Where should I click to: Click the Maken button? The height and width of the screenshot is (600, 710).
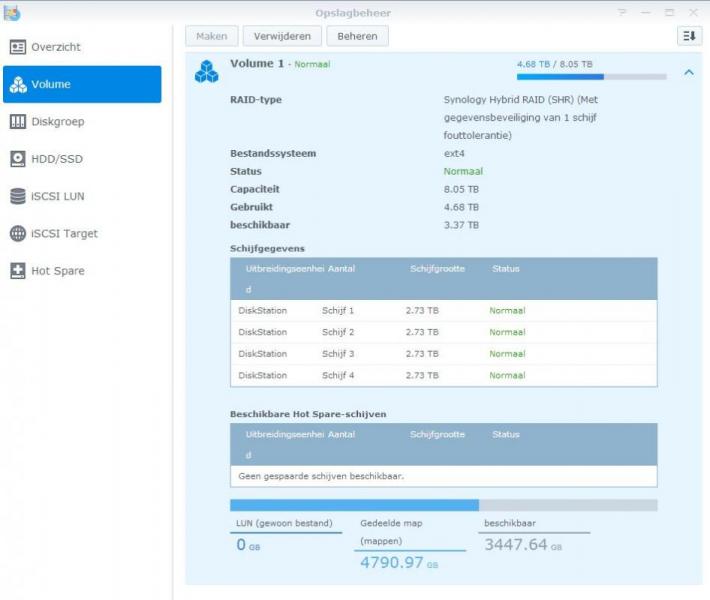(211, 36)
